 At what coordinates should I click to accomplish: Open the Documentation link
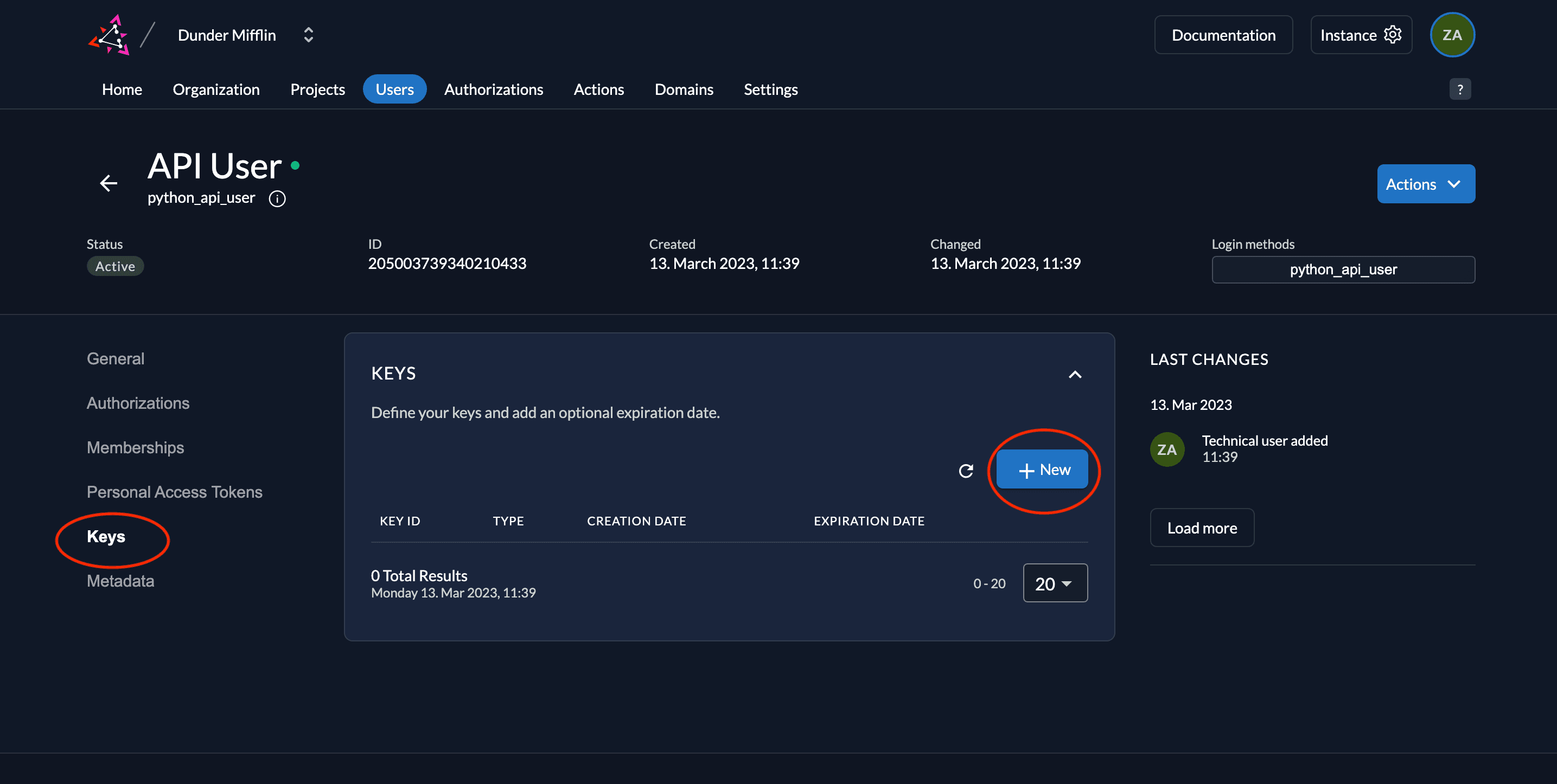pos(1223,35)
